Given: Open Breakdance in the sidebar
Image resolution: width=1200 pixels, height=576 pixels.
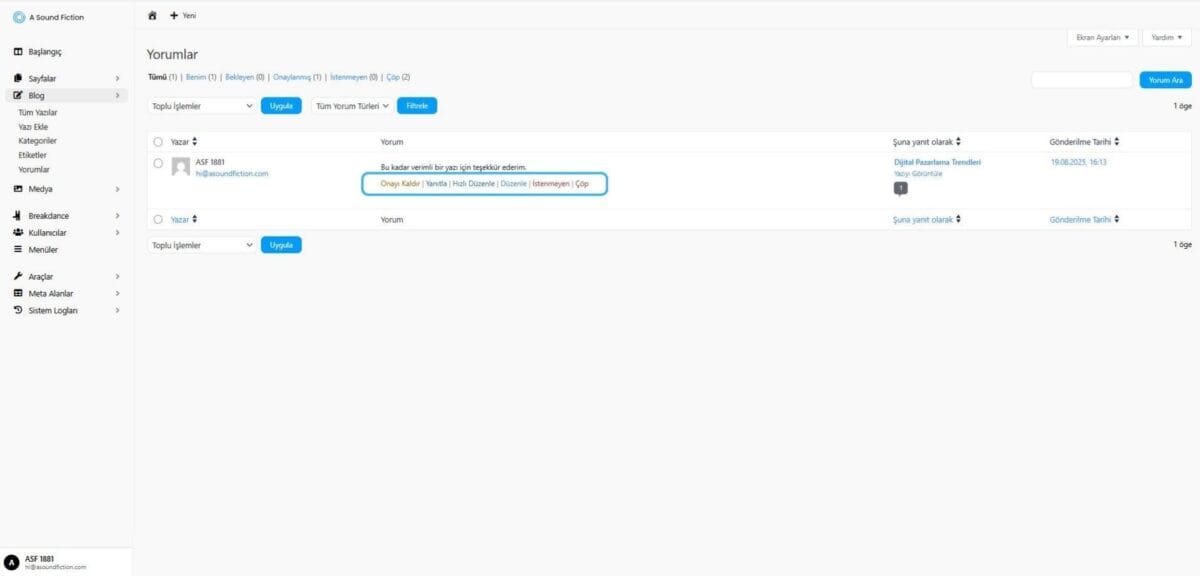Looking at the screenshot, I should pyautogui.click(x=48, y=216).
